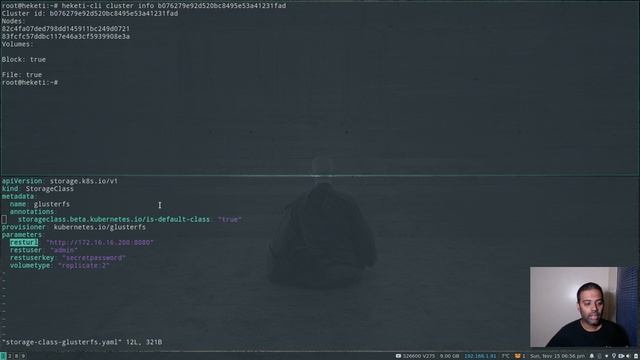Click the IP address 192.168.1.81 in status bar

click(480, 356)
